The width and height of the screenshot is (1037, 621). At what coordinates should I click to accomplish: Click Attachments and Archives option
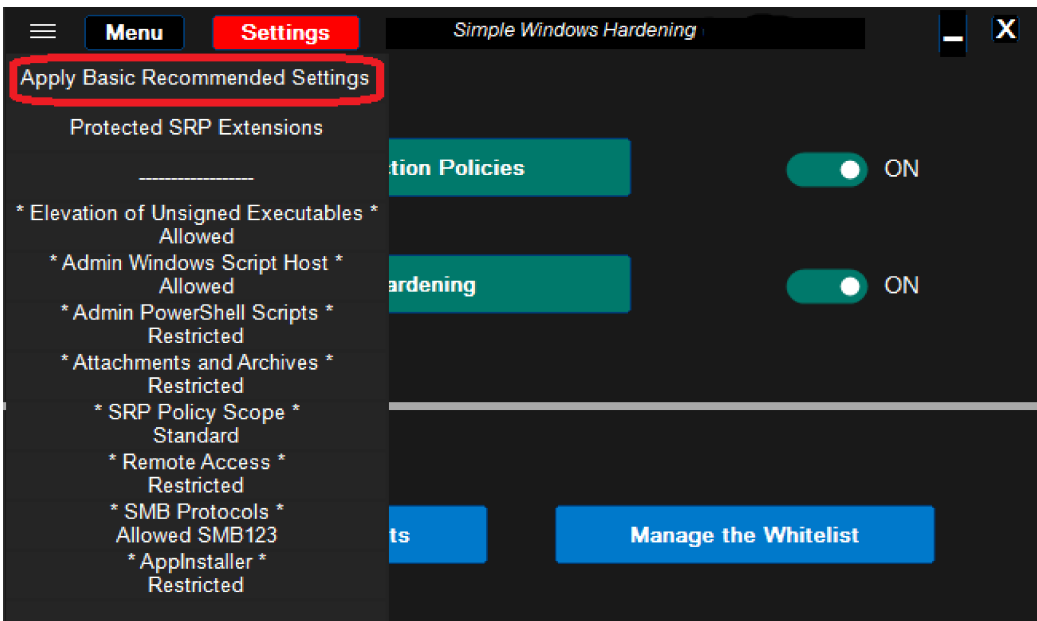click(x=196, y=374)
